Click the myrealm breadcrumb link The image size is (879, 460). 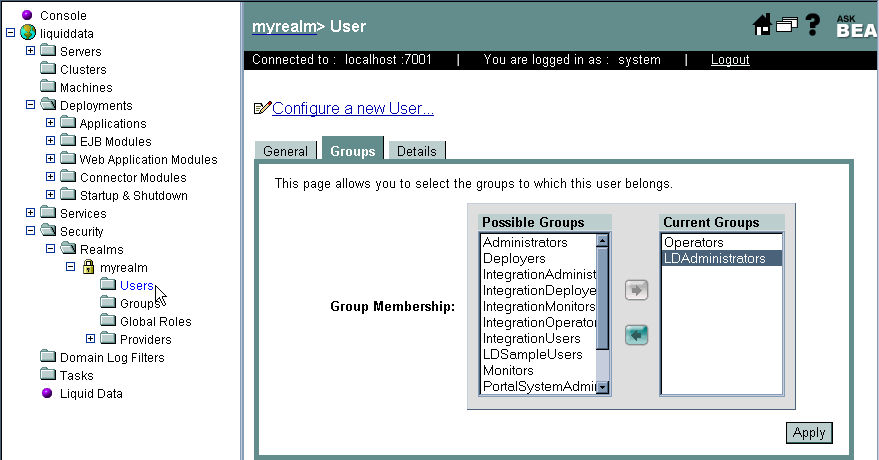(284, 26)
